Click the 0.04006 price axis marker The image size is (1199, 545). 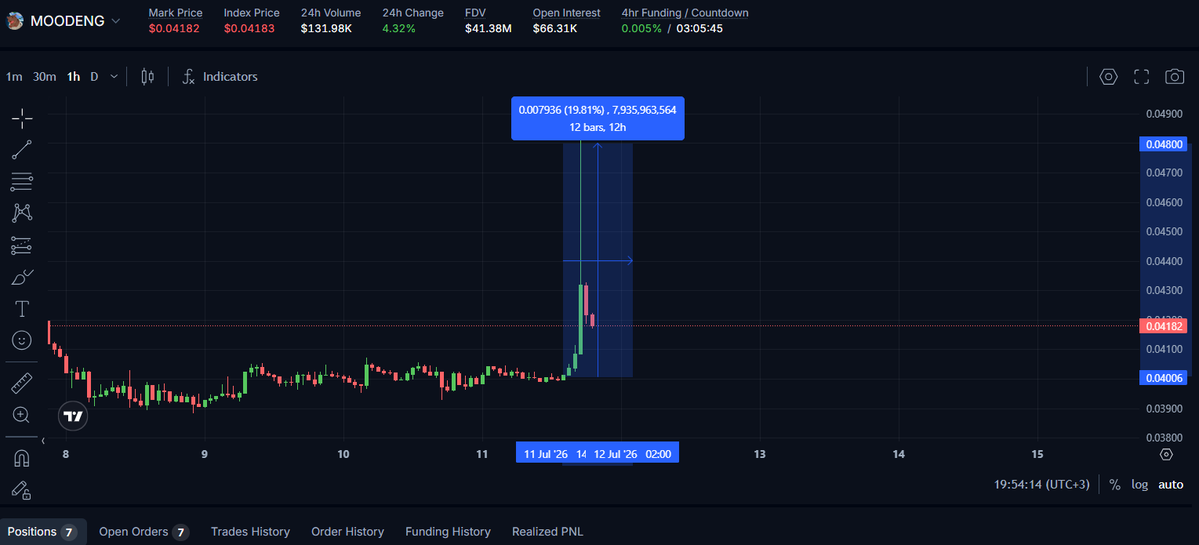[1164, 378]
